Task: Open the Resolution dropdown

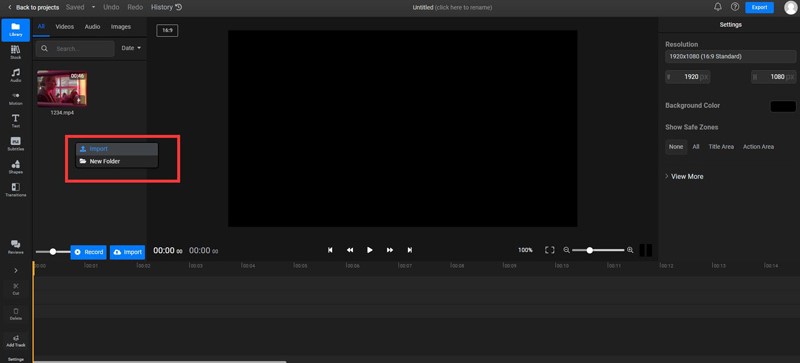Action: point(731,57)
